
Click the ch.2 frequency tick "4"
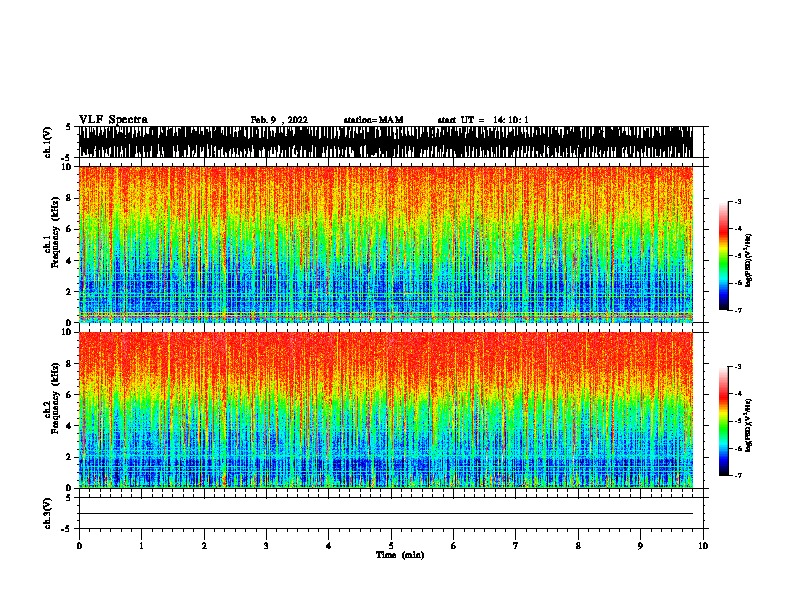coord(69,426)
